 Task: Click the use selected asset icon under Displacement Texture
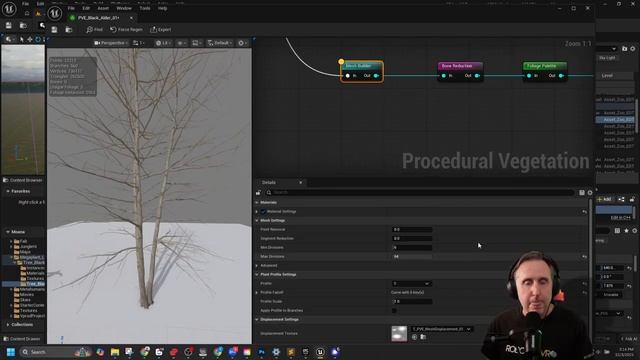click(x=414, y=337)
